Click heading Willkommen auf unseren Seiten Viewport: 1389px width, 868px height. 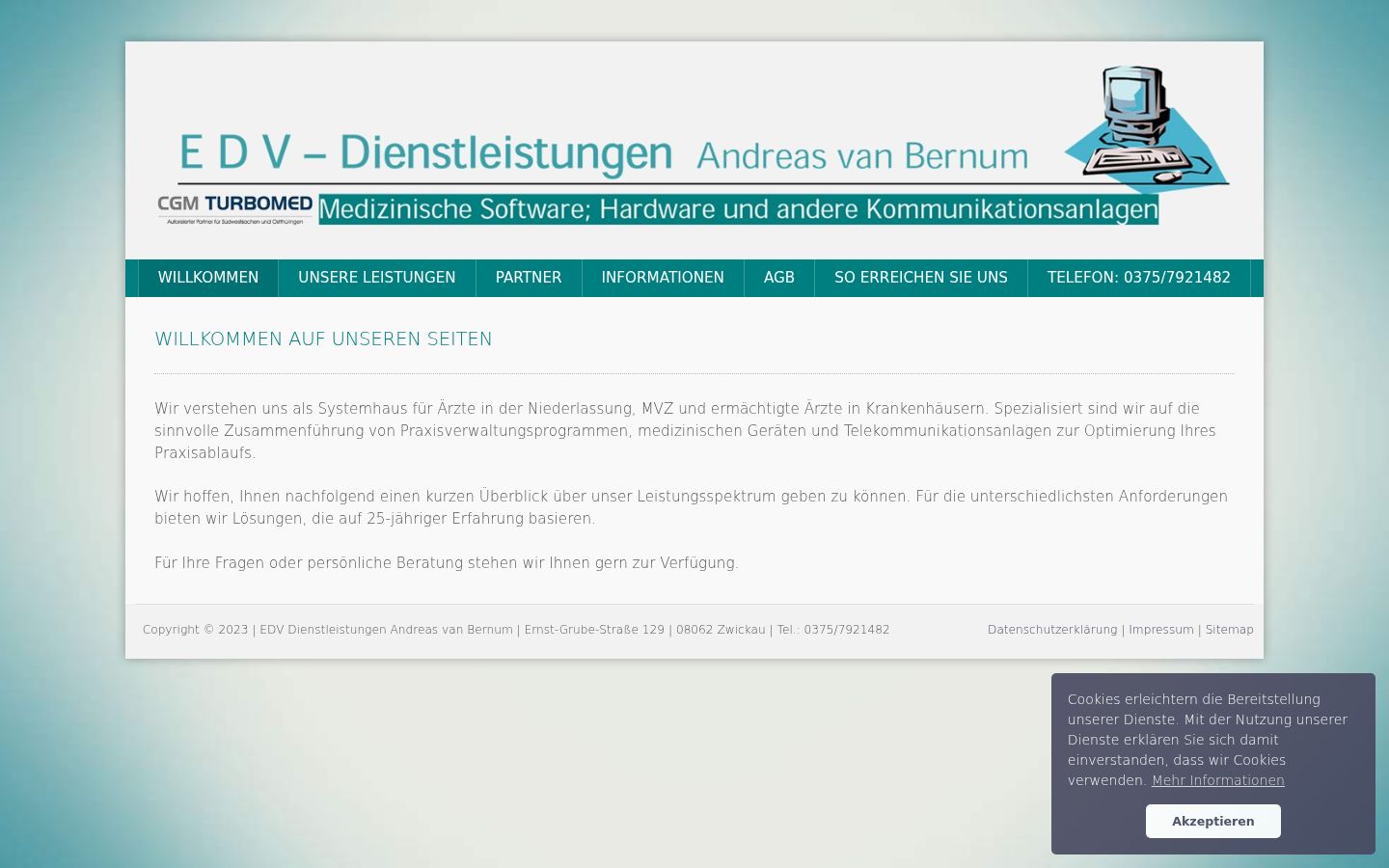coord(324,339)
